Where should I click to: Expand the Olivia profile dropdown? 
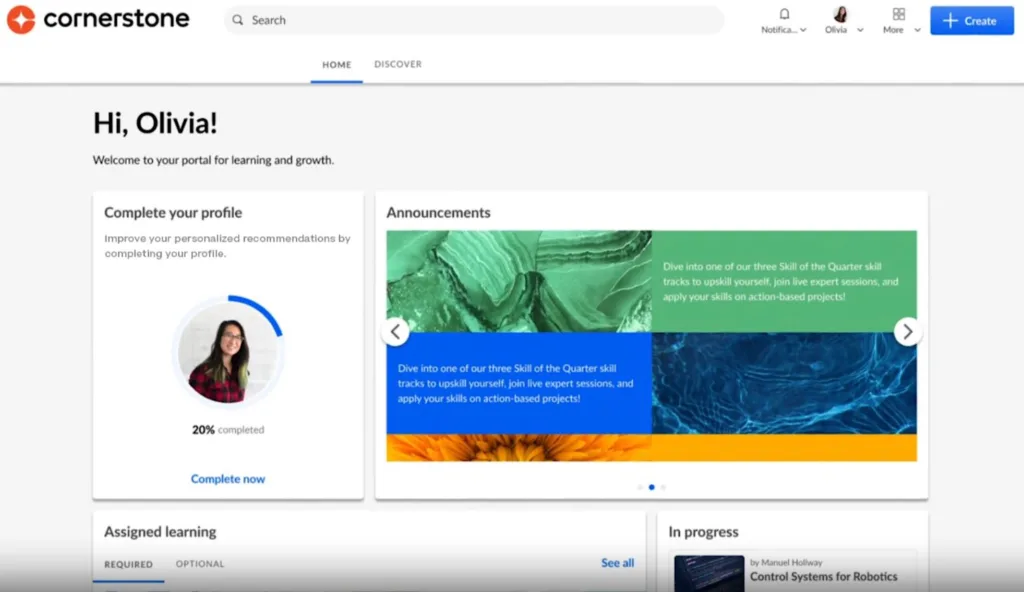click(x=860, y=30)
